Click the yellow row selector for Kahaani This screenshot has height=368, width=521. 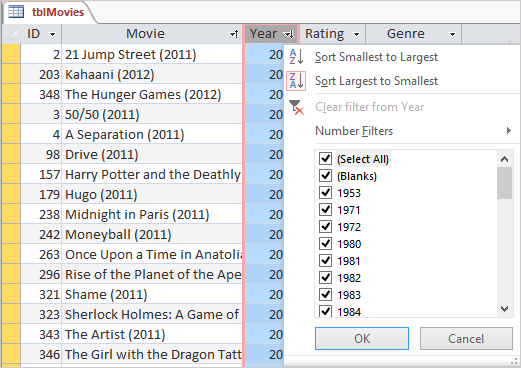point(11,74)
